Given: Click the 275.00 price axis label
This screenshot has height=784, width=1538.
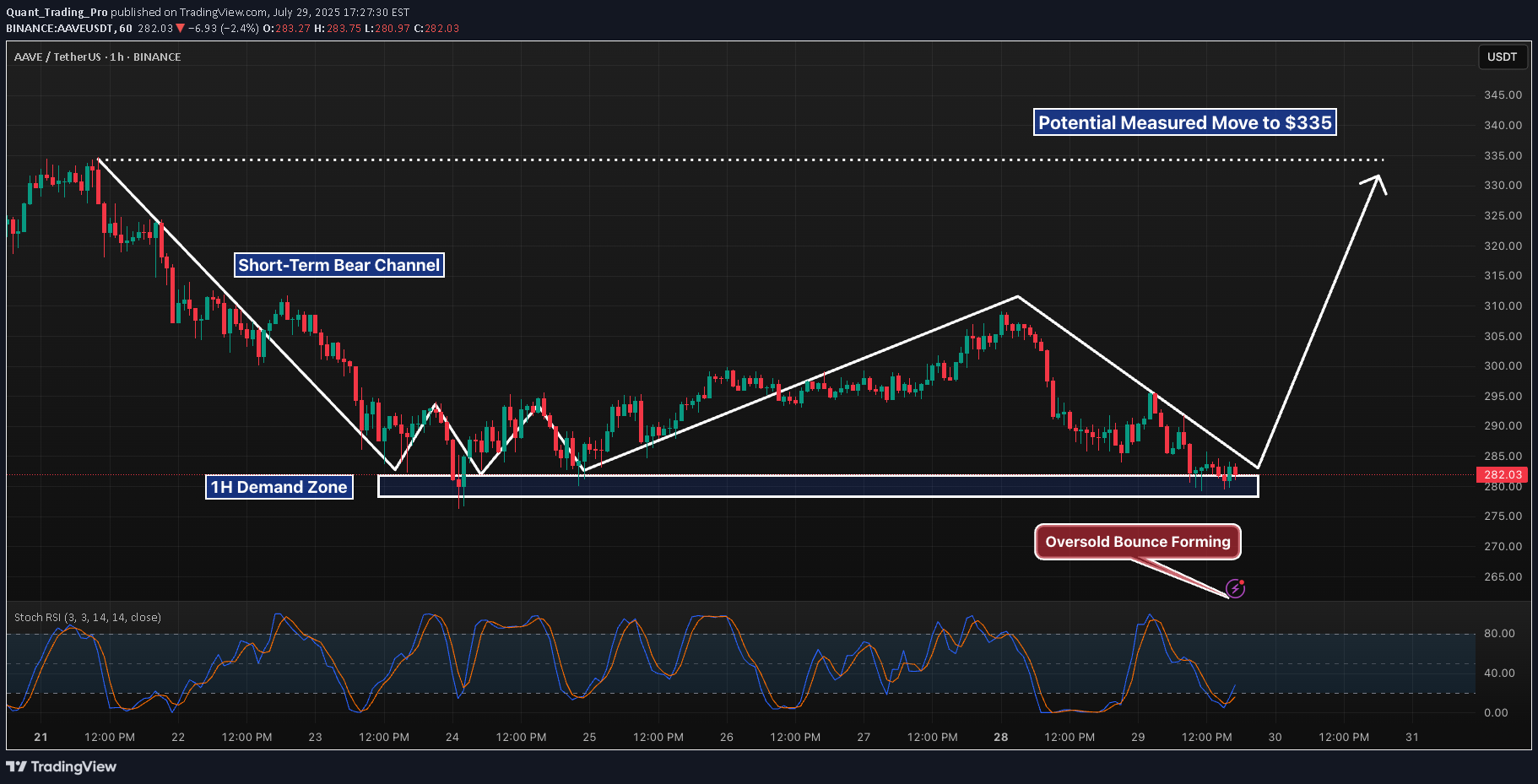Looking at the screenshot, I should (x=1503, y=516).
